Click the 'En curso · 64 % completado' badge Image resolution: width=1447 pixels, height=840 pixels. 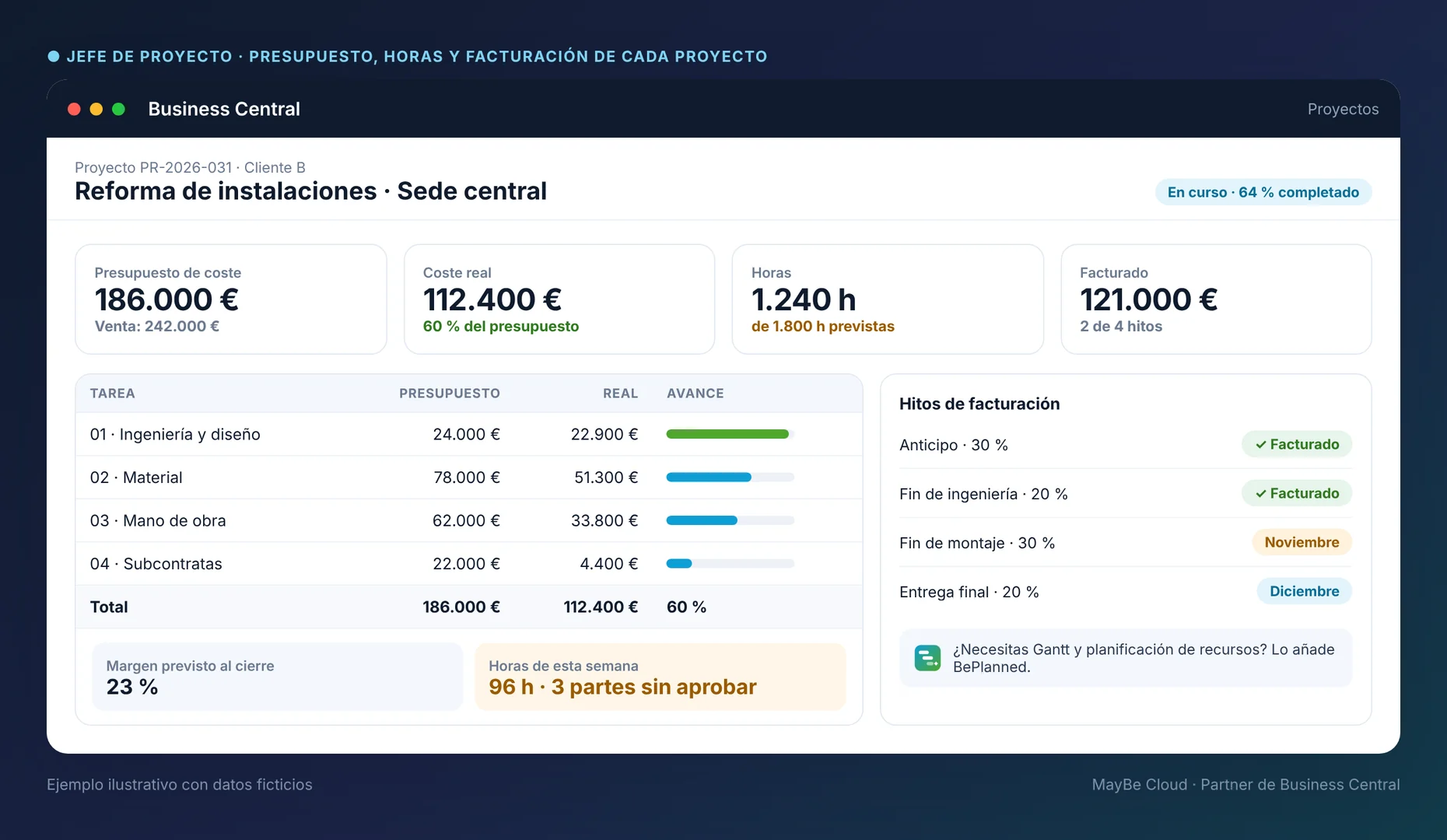[x=1263, y=192]
